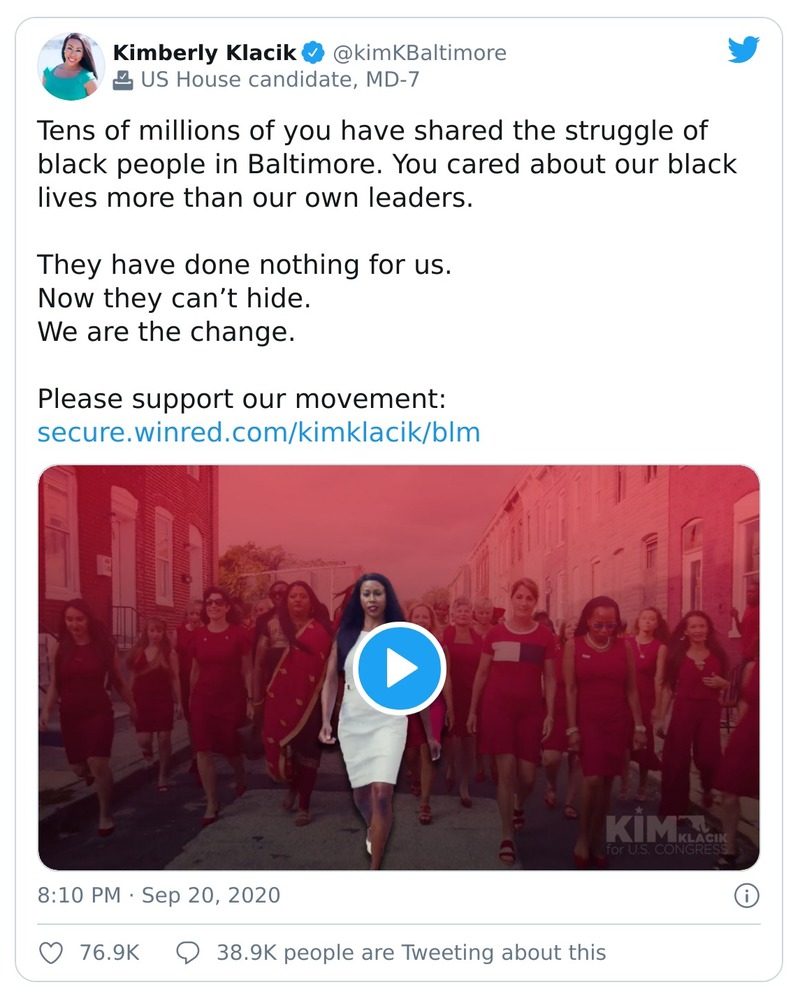This screenshot has height=1001, width=800.
Task: Open Kimberly Klacik's profile picture
Action: pos(71,66)
